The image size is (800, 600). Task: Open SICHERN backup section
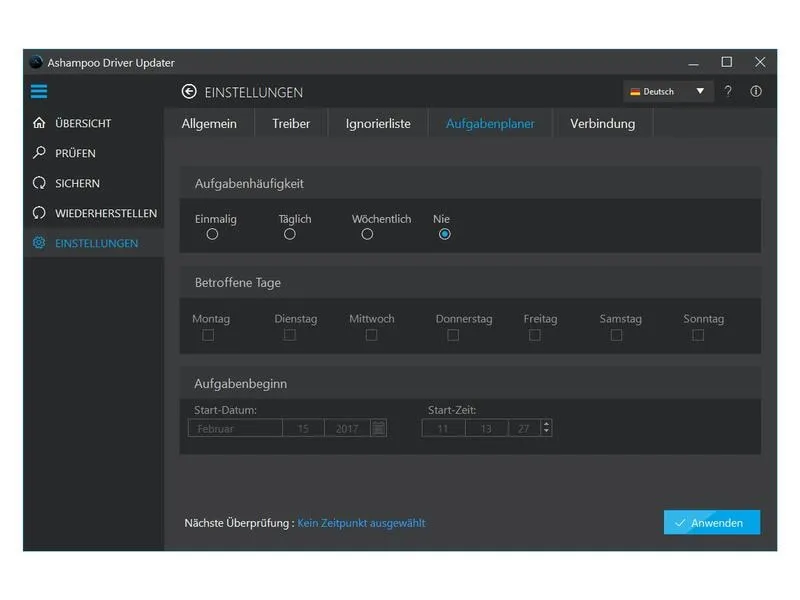(x=77, y=183)
